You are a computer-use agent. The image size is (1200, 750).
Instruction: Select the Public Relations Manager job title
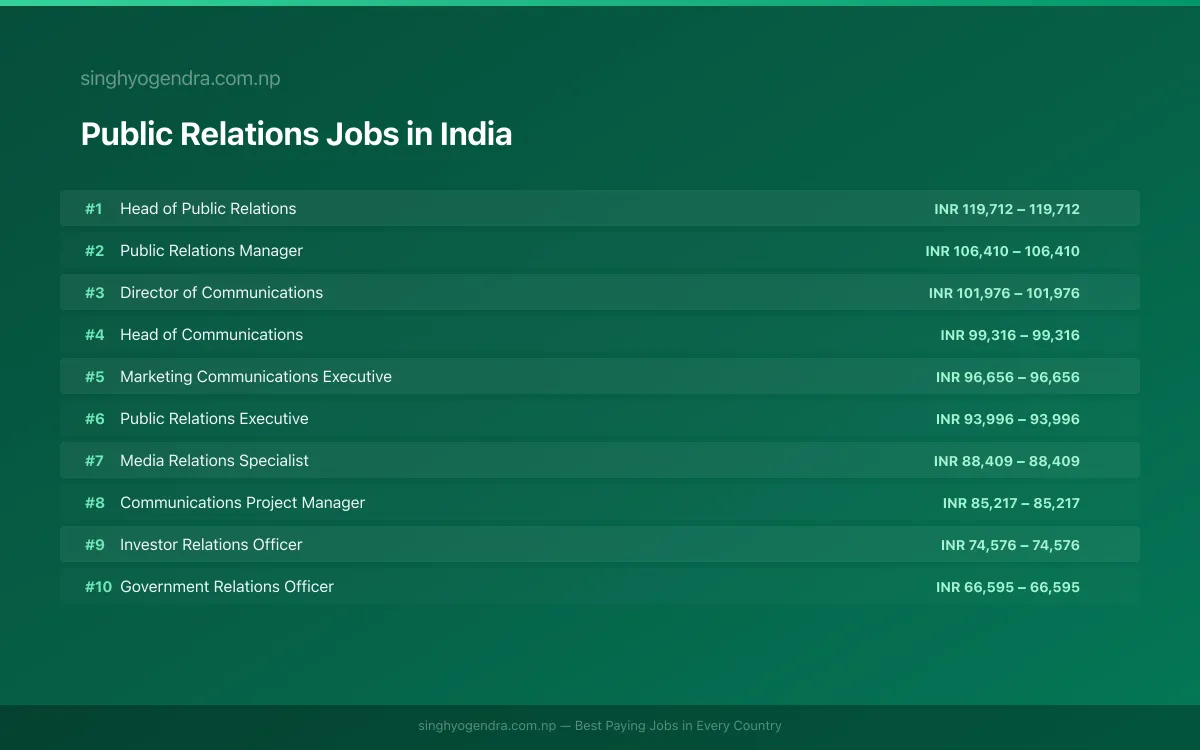pos(211,251)
